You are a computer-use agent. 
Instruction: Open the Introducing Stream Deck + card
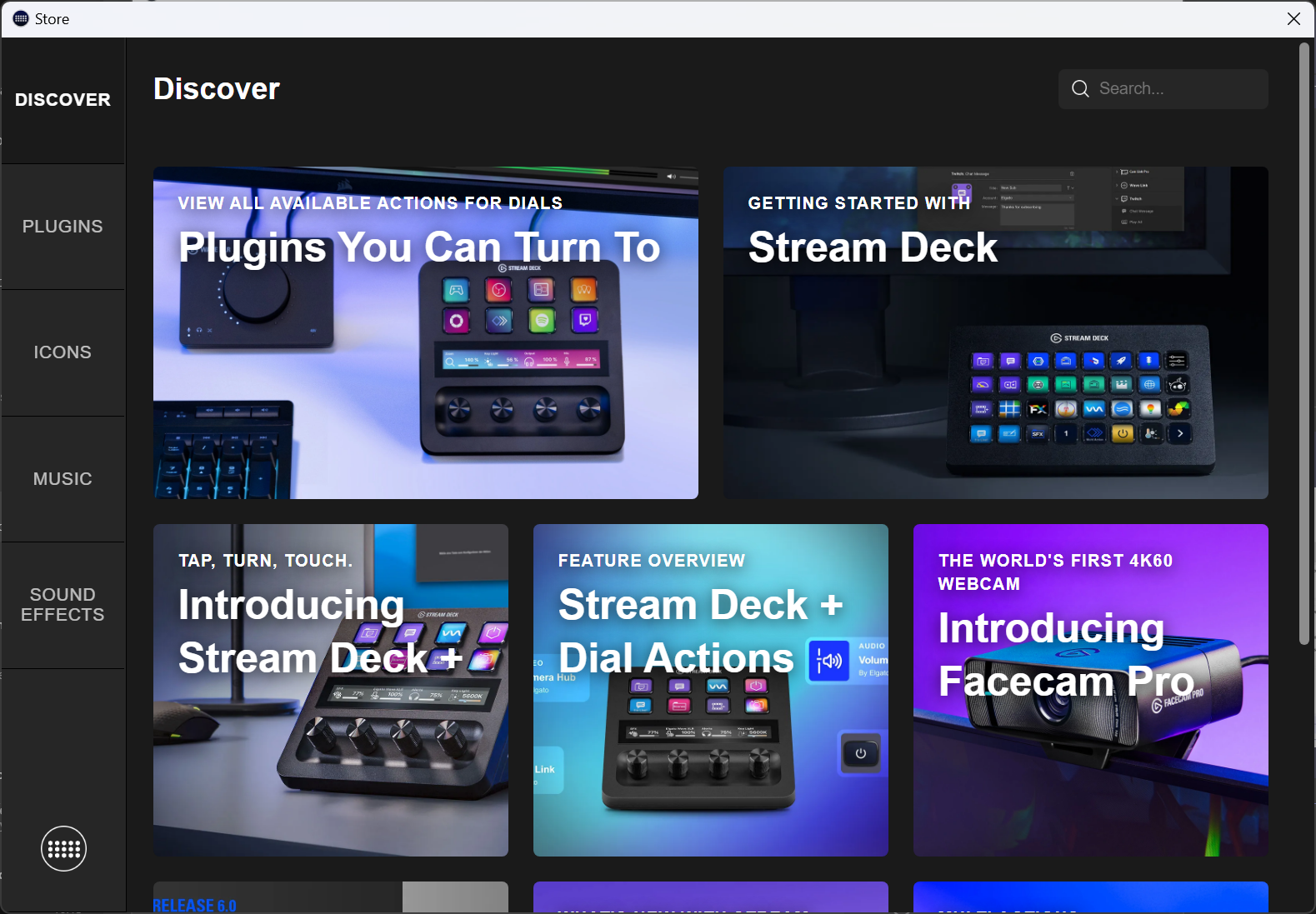coord(330,690)
